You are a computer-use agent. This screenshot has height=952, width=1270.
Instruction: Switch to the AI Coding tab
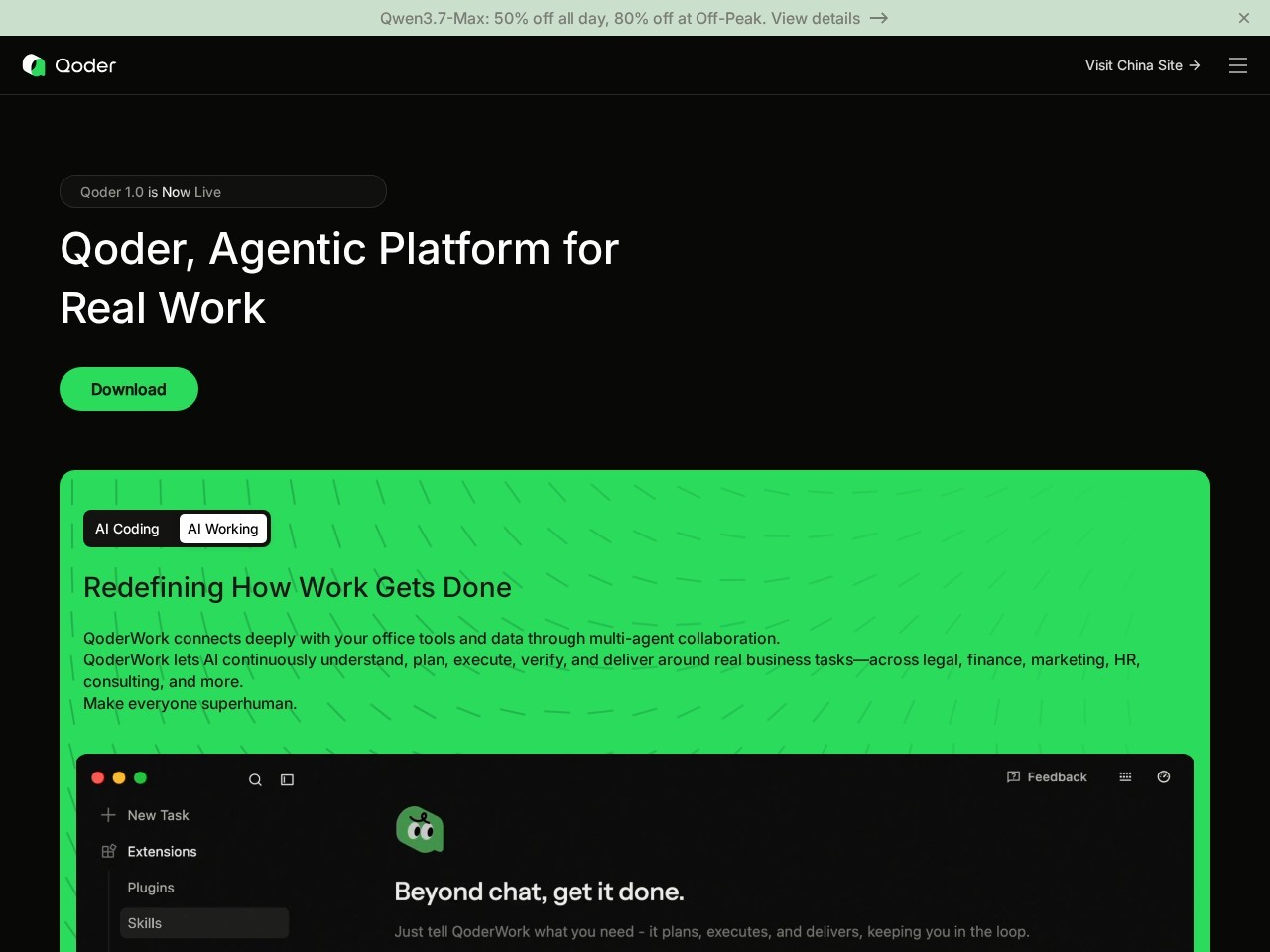(127, 529)
